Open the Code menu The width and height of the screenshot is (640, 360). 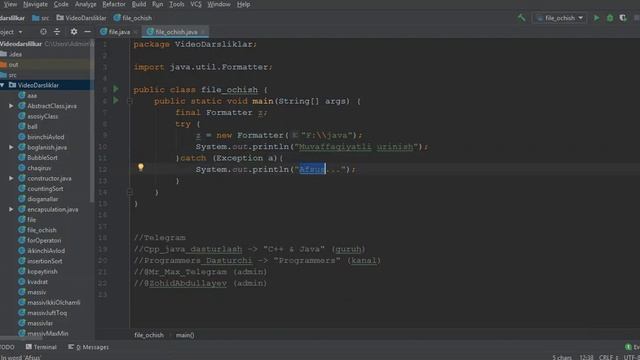[61, 4]
